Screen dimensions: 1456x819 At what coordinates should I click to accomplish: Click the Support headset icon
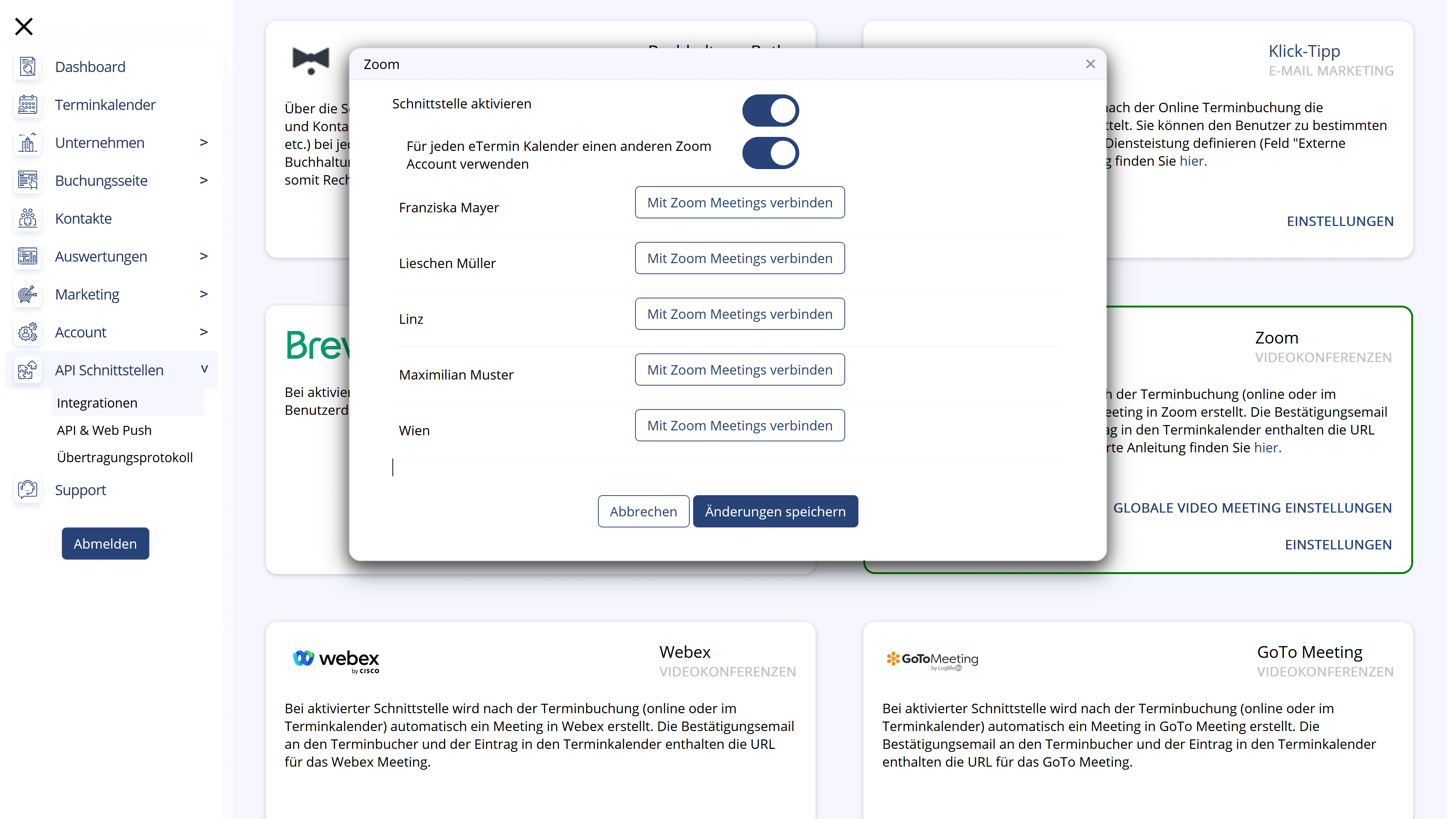[x=27, y=490]
